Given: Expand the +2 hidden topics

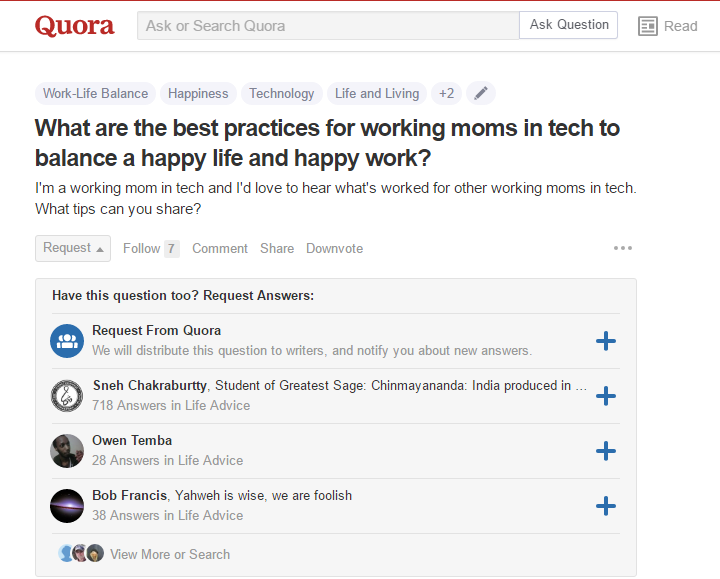Looking at the screenshot, I should (446, 93).
